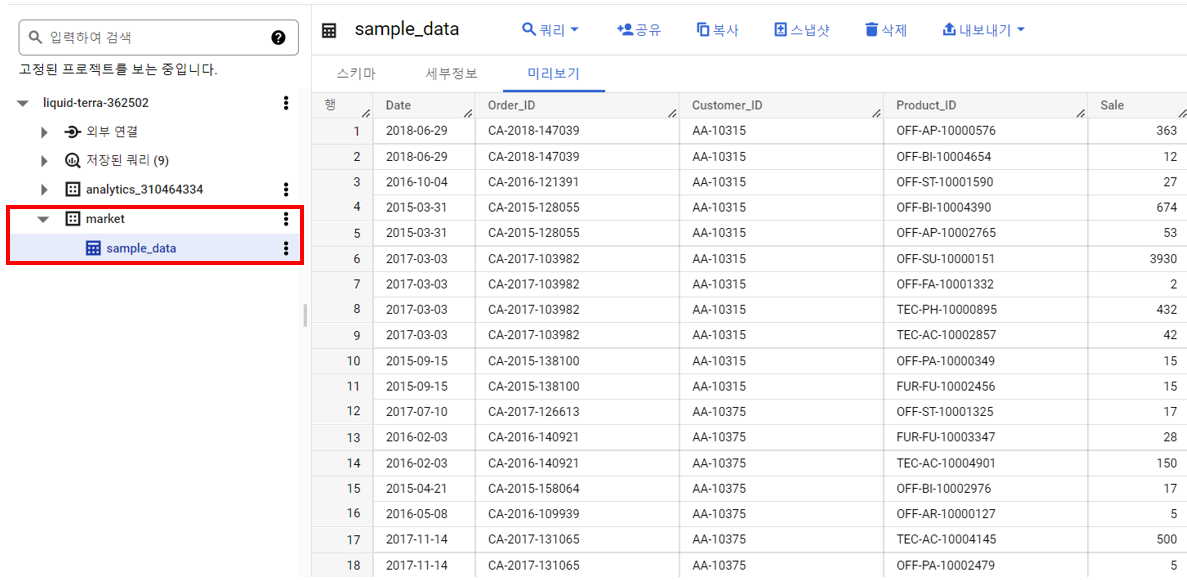
Task: Expand the 저장된 쿼리 (9) node
Action: point(44,161)
